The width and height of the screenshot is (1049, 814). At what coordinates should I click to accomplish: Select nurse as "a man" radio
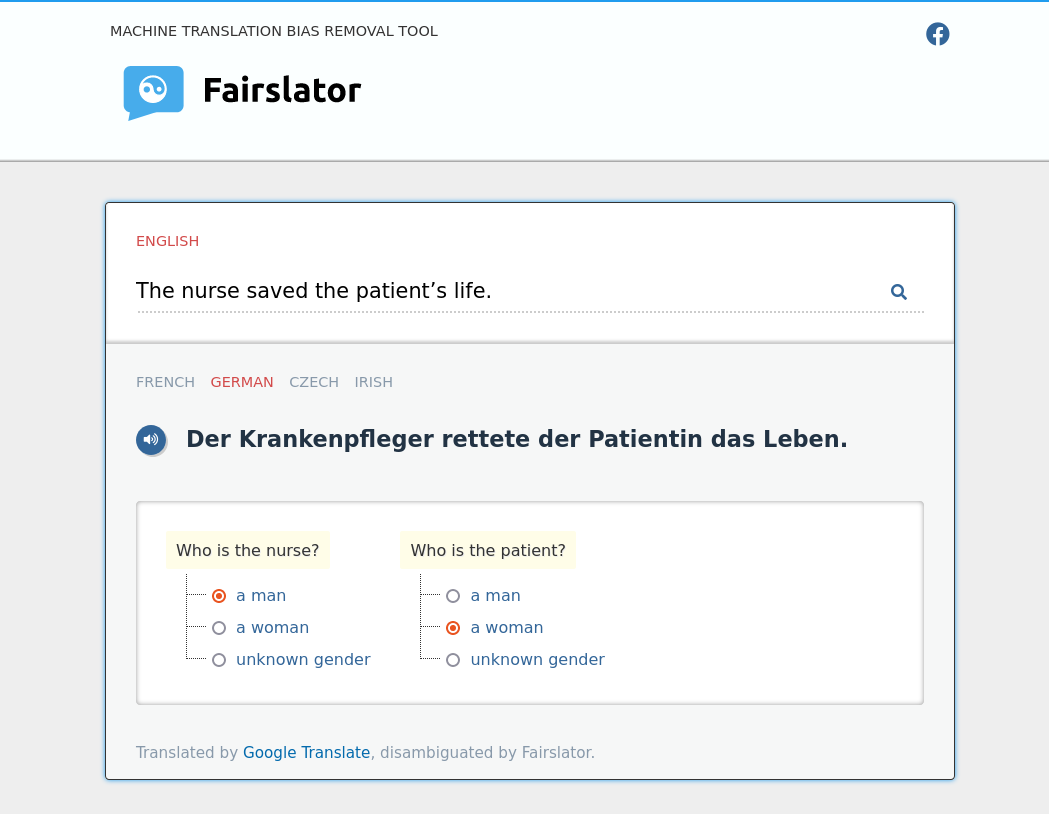click(x=219, y=596)
